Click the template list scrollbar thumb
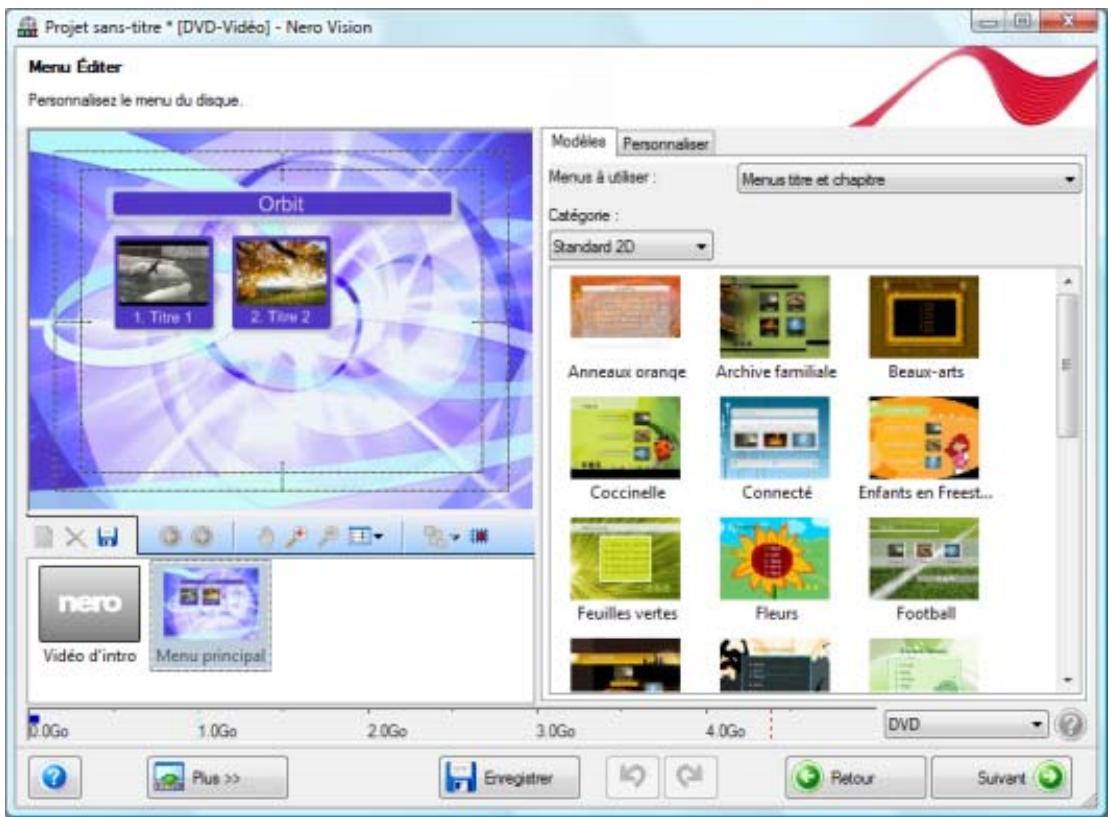The width and height of the screenshot is (1112, 817). 1067,365
